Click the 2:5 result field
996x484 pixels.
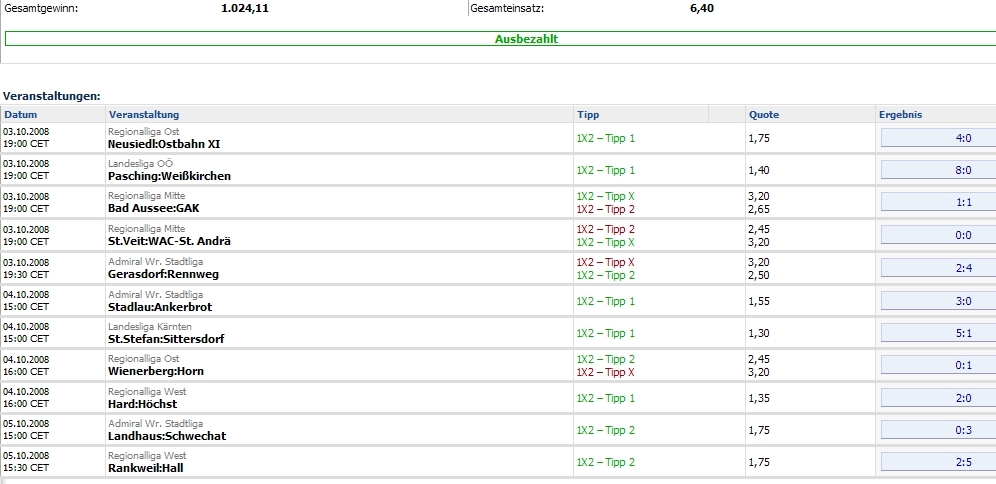click(938, 462)
